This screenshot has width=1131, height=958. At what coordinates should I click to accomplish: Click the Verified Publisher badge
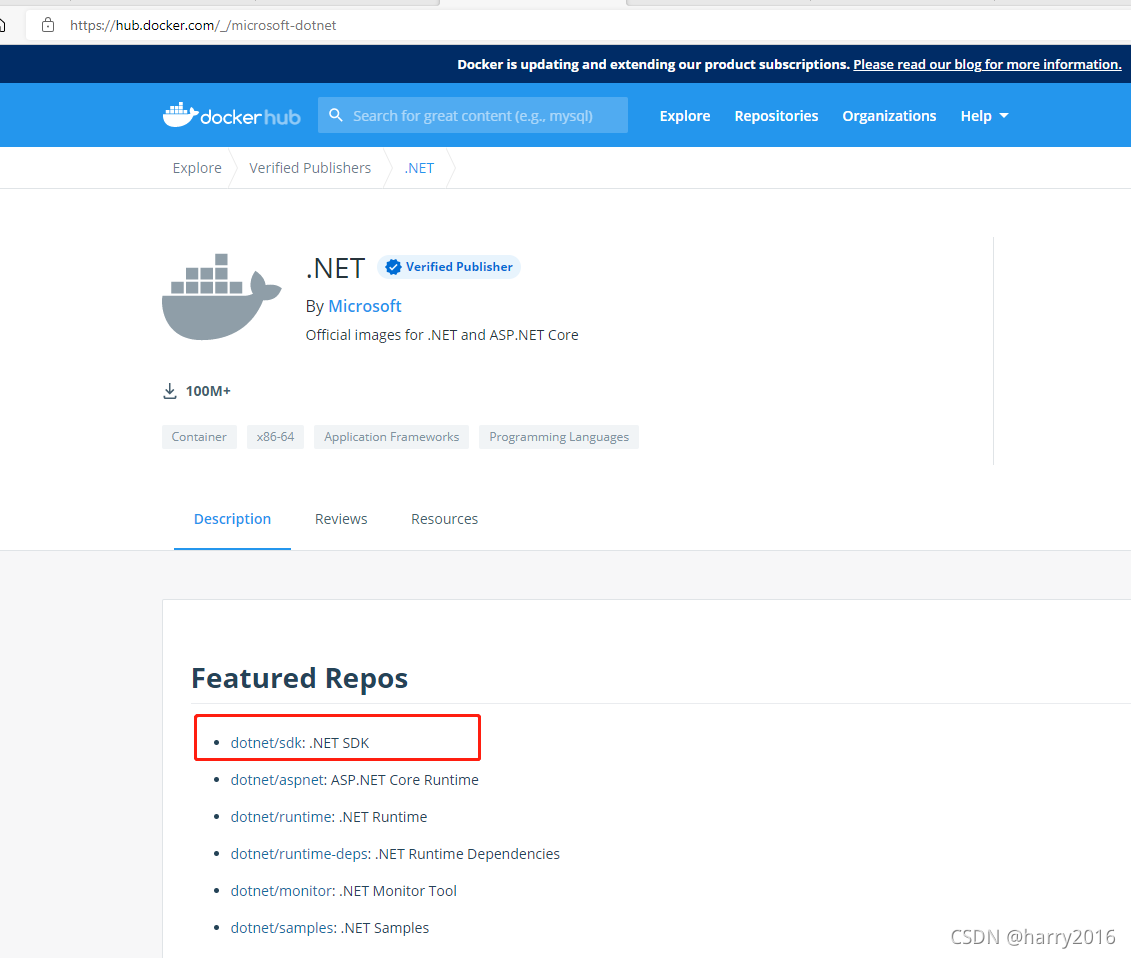[x=449, y=267]
